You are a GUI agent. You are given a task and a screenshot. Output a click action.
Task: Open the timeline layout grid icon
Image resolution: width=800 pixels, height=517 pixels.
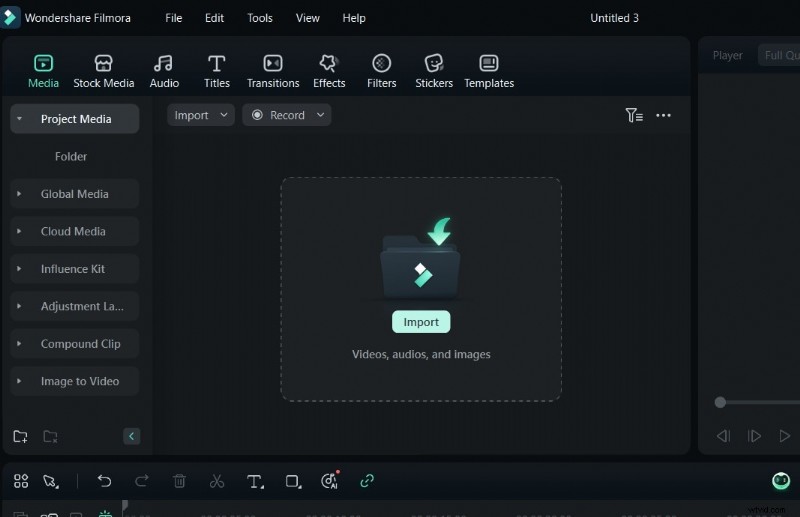(21, 481)
